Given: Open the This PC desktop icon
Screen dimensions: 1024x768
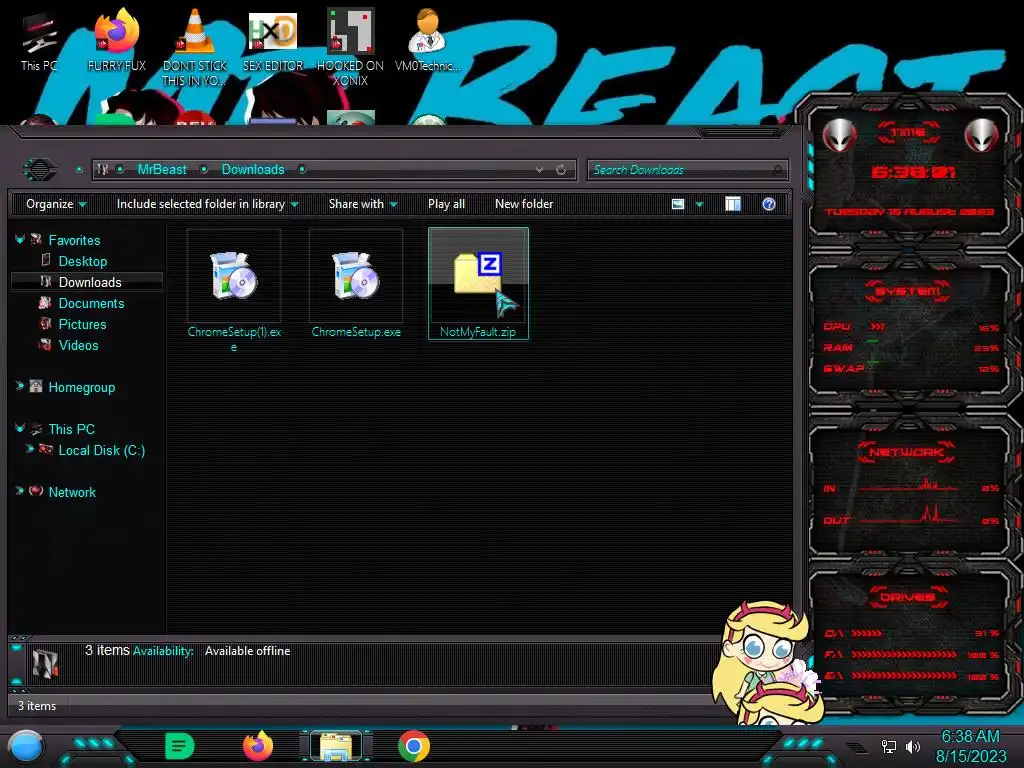Looking at the screenshot, I should (39, 42).
